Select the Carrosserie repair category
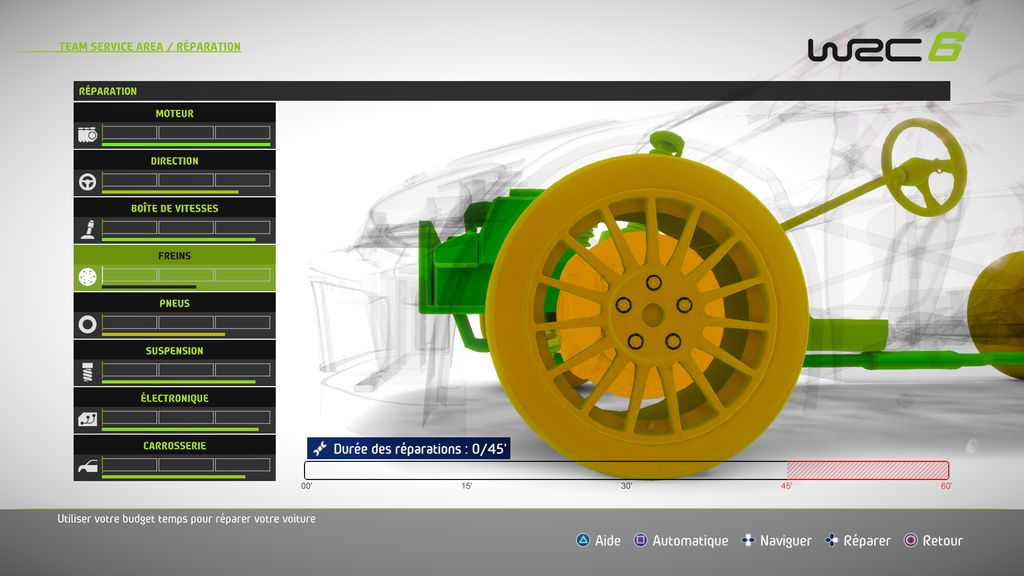Viewport: 1024px width, 576px height. [x=174, y=458]
